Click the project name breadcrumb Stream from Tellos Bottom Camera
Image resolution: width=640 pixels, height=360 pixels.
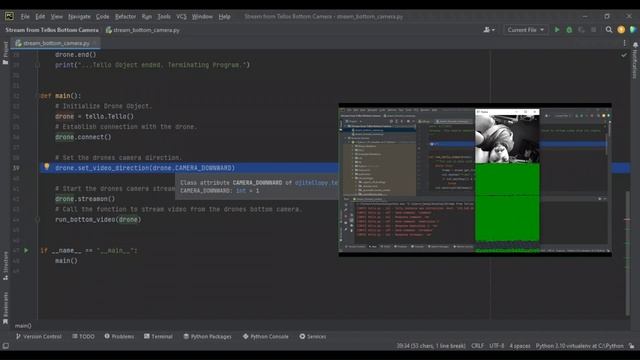pyautogui.click(x=52, y=30)
